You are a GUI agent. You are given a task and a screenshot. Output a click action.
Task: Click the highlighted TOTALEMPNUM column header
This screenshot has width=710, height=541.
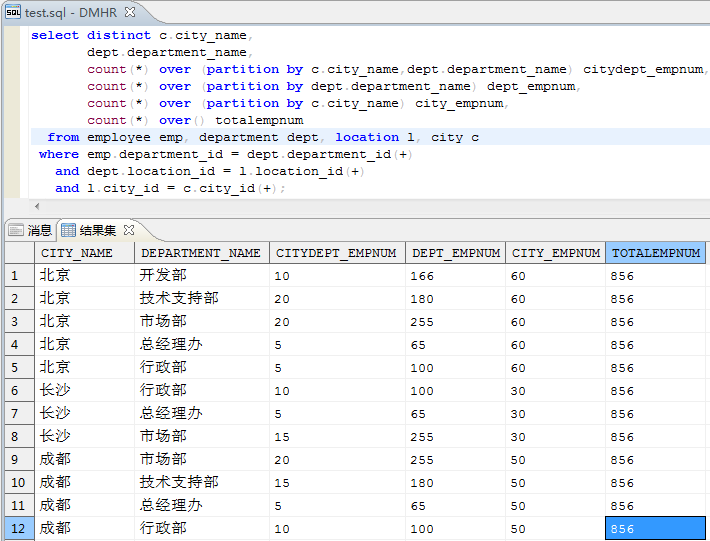655,253
